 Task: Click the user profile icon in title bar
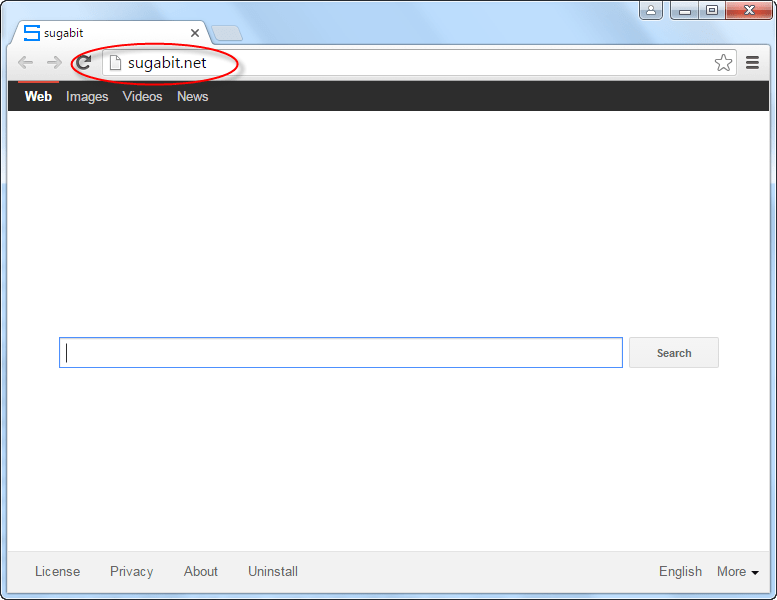point(651,10)
